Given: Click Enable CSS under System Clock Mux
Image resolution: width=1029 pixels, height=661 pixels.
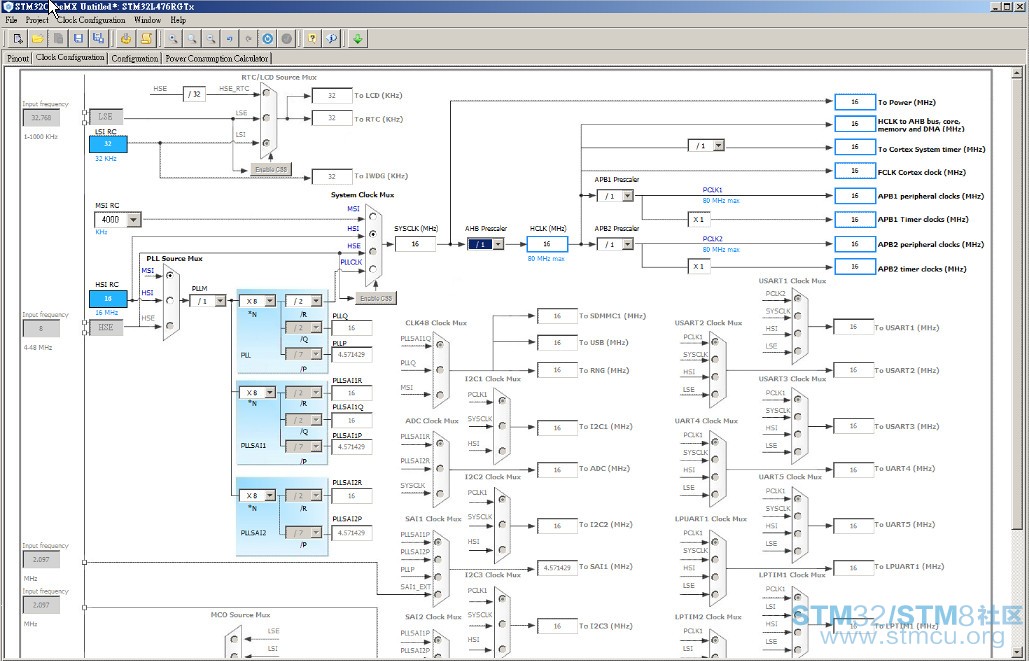Looking at the screenshot, I should click(376, 298).
